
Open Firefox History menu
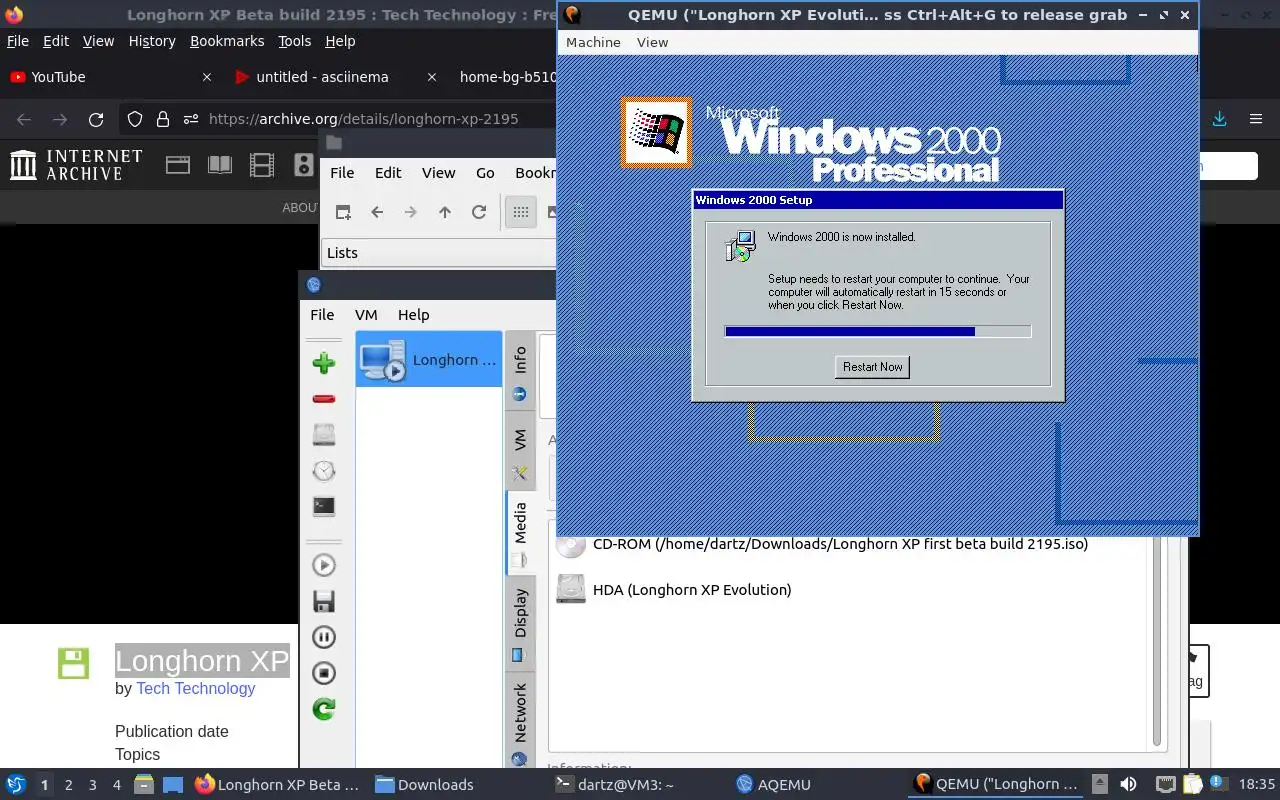tap(152, 41)
